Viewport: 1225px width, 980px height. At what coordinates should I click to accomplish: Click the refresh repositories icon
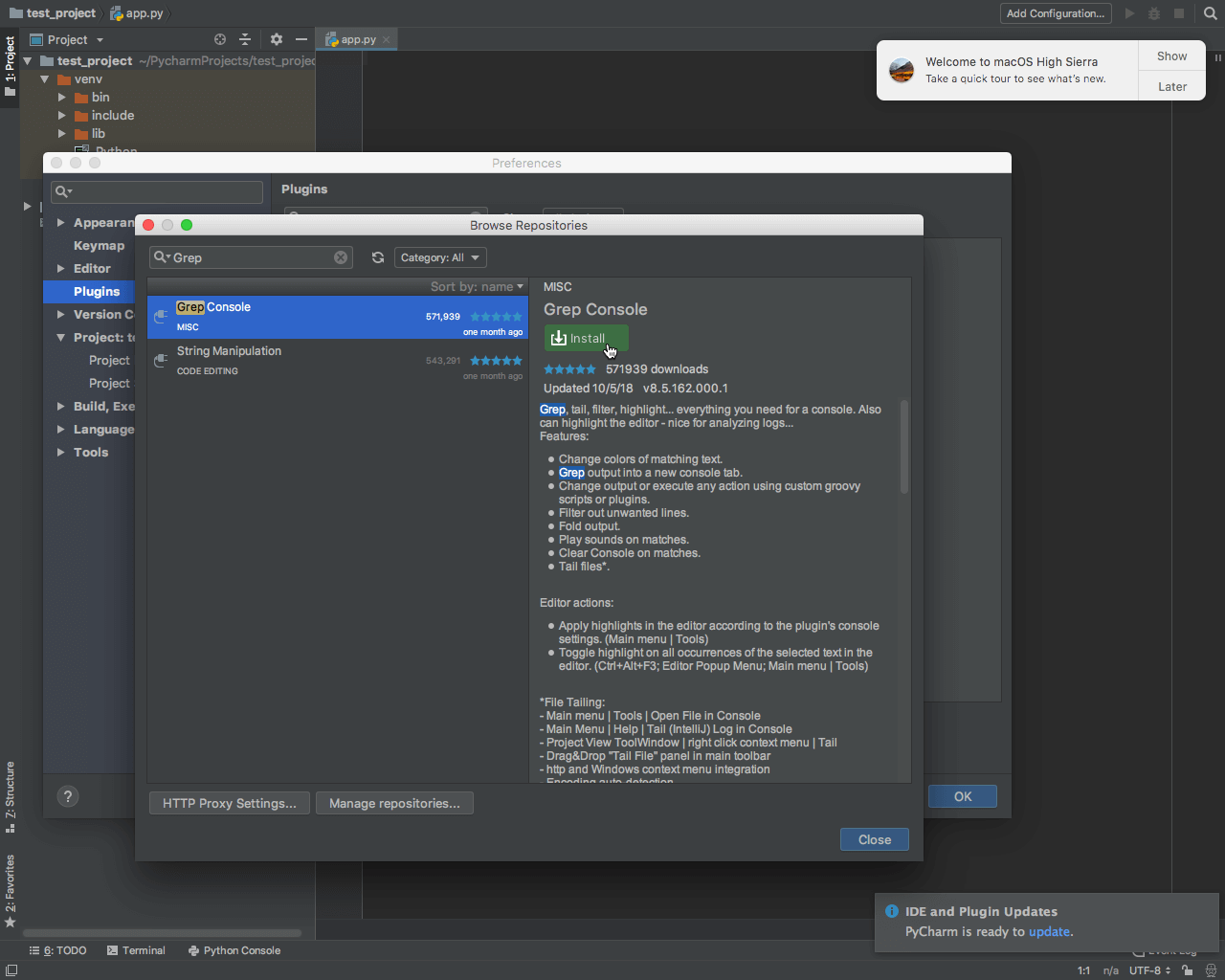pos(378,257)
